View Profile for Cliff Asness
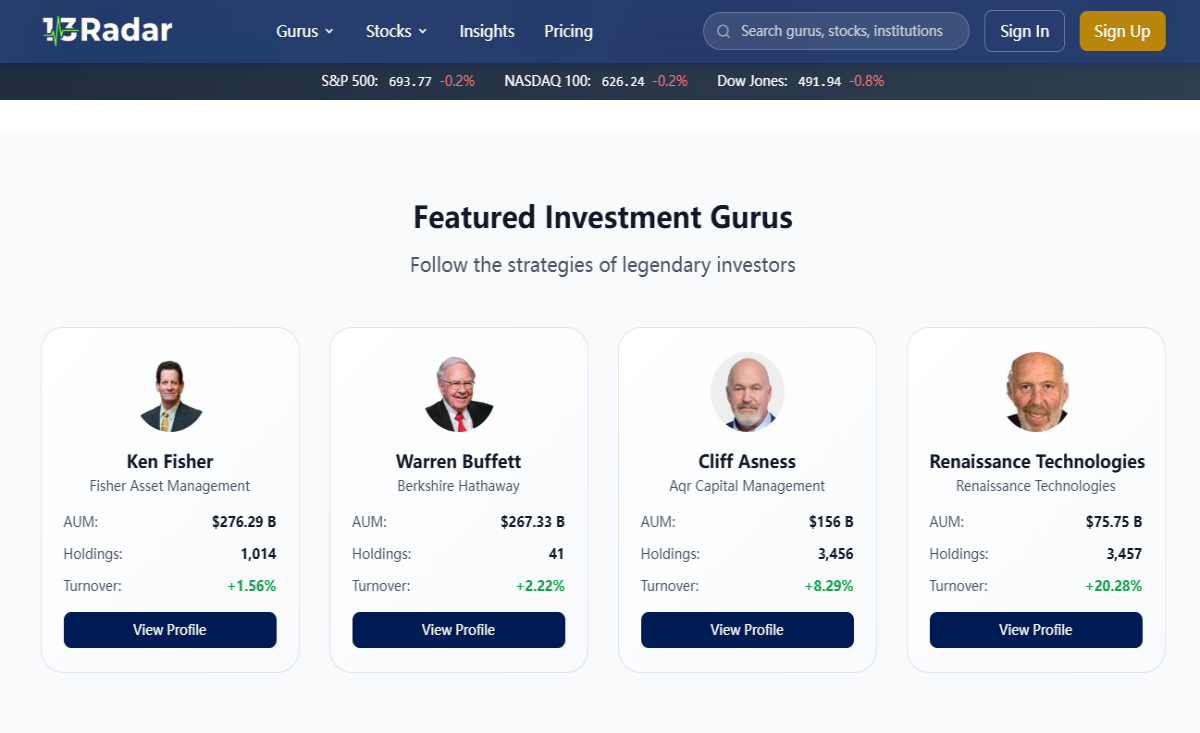The width and height of the screenshot is (1200, 733). tap(747, 630)
